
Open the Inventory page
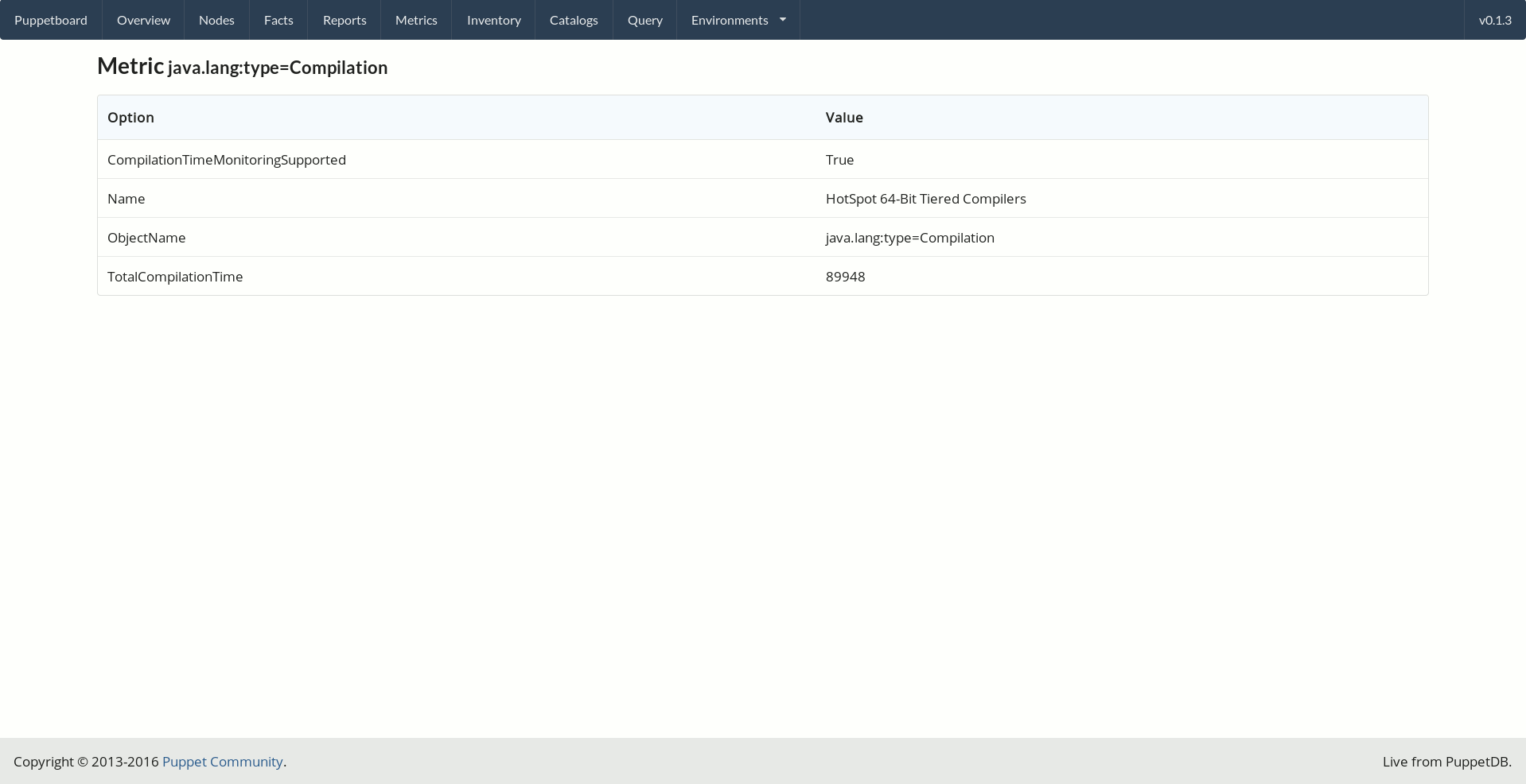[493, 20]
